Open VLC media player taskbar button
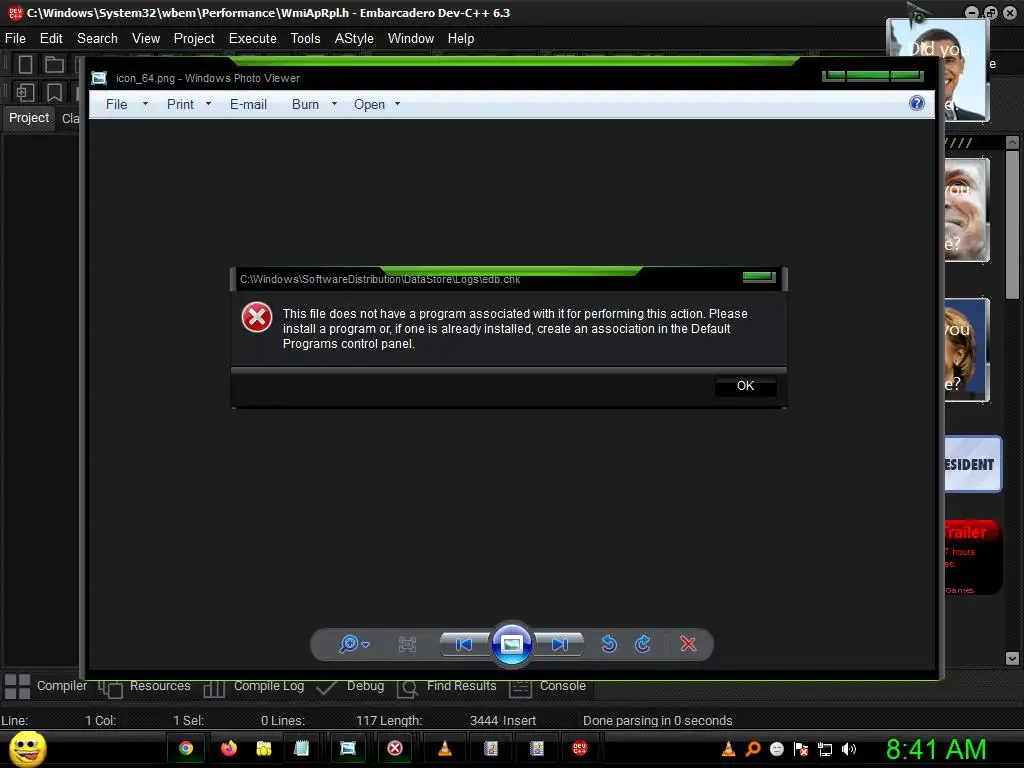The width and height of the screenshot is (1024, 768). (445, 748)
